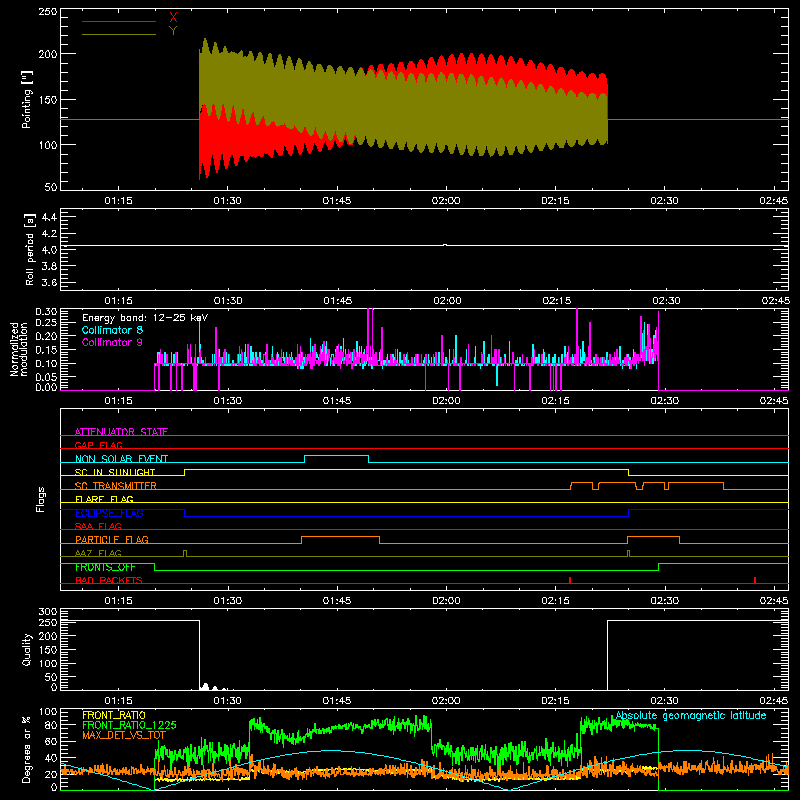Viewport: 800px width, 800px height.
Task: Click the first raised PARTICLE_FLAG step
Action: [340, 537]
